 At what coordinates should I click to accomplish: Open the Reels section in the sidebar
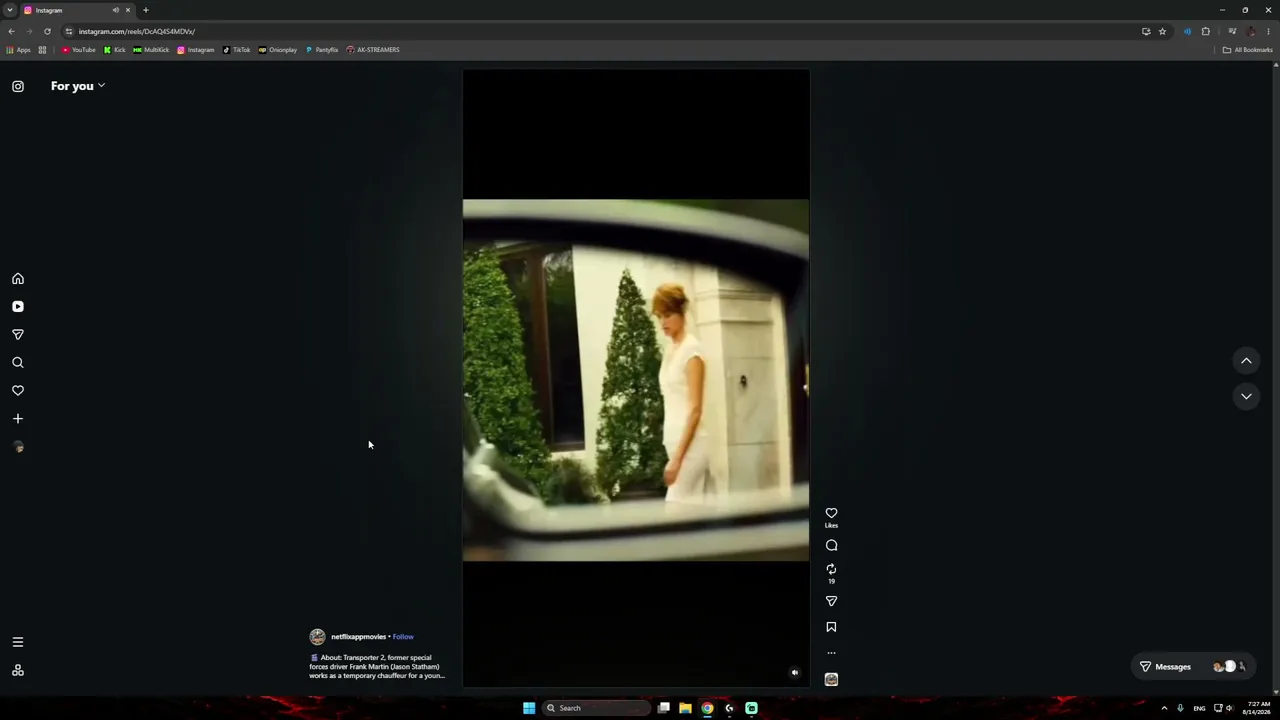click(x=18, y=307)
